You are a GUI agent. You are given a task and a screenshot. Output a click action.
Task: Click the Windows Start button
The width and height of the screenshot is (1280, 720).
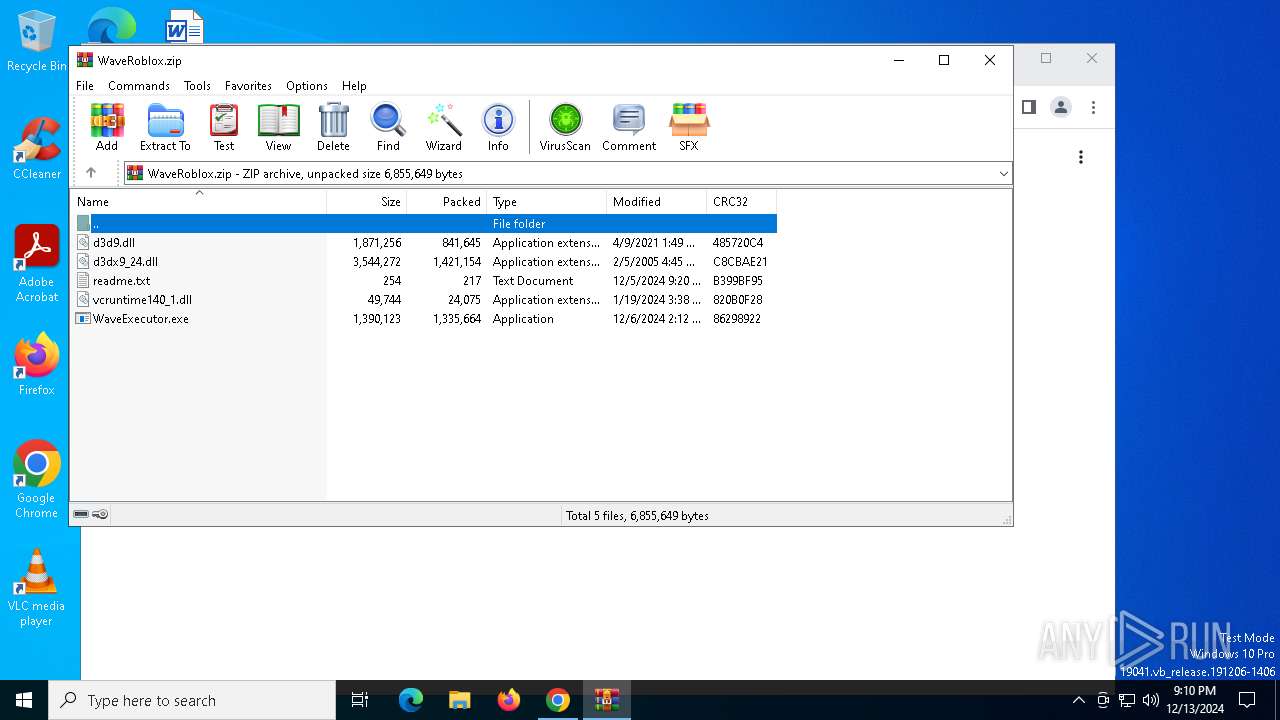(24, 700)
